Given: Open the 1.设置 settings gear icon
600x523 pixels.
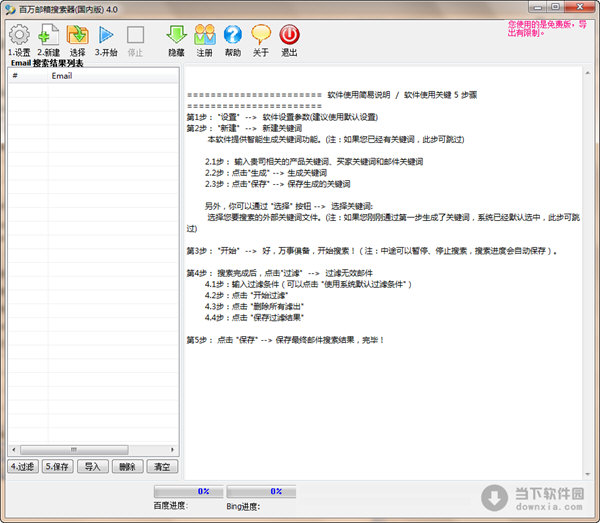Looking at the screenshot, I should [19, 35].
